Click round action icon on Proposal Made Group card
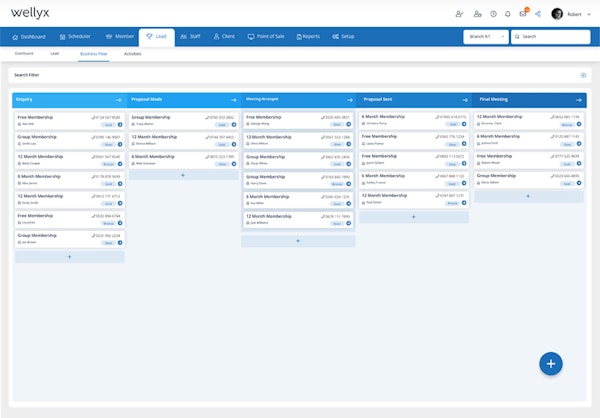 coord(234,124)
